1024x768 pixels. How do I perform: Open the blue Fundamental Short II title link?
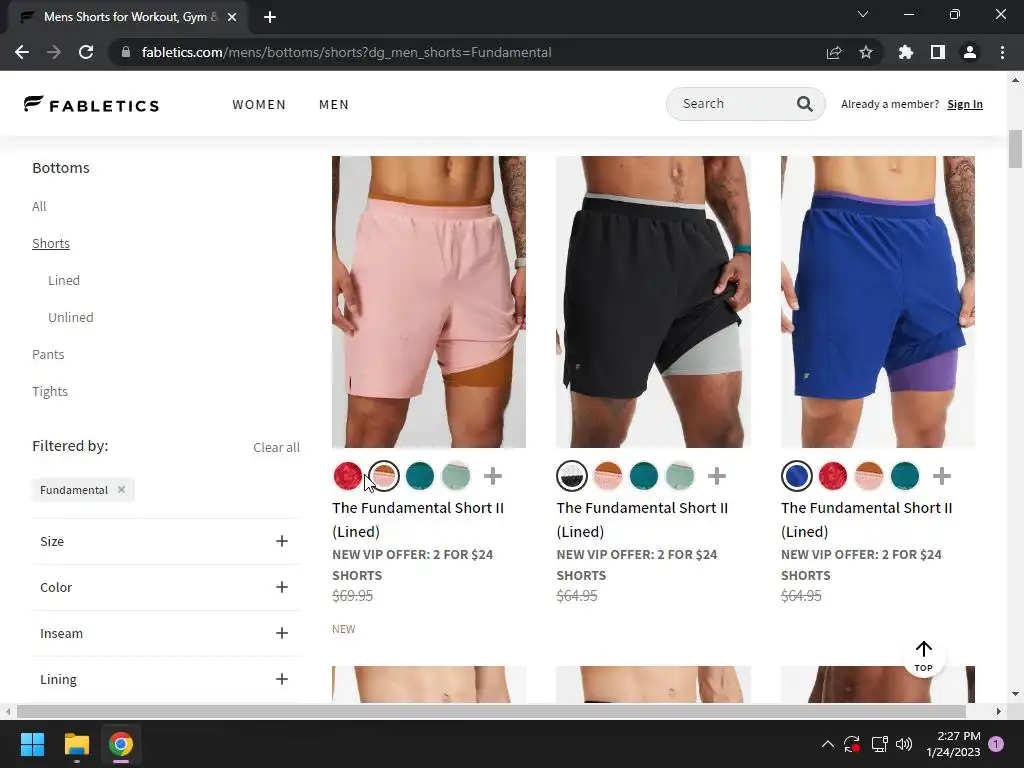867,519
